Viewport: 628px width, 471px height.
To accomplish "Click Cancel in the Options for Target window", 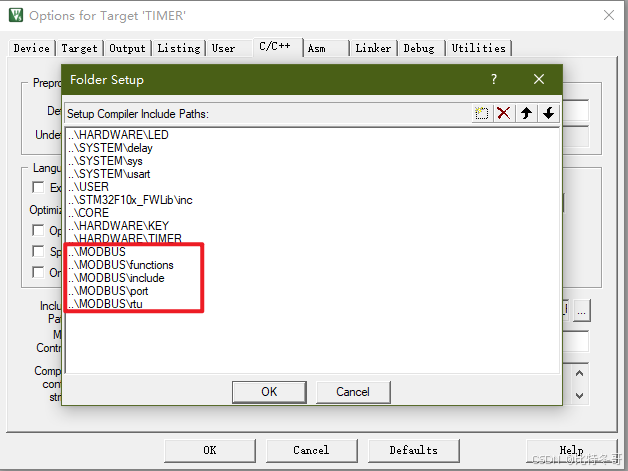I will pyautogui.click(x=311, y=450).
